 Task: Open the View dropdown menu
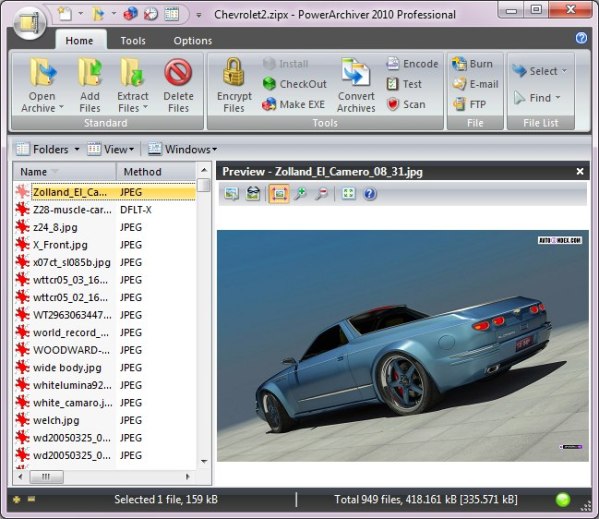coord(111,149)
